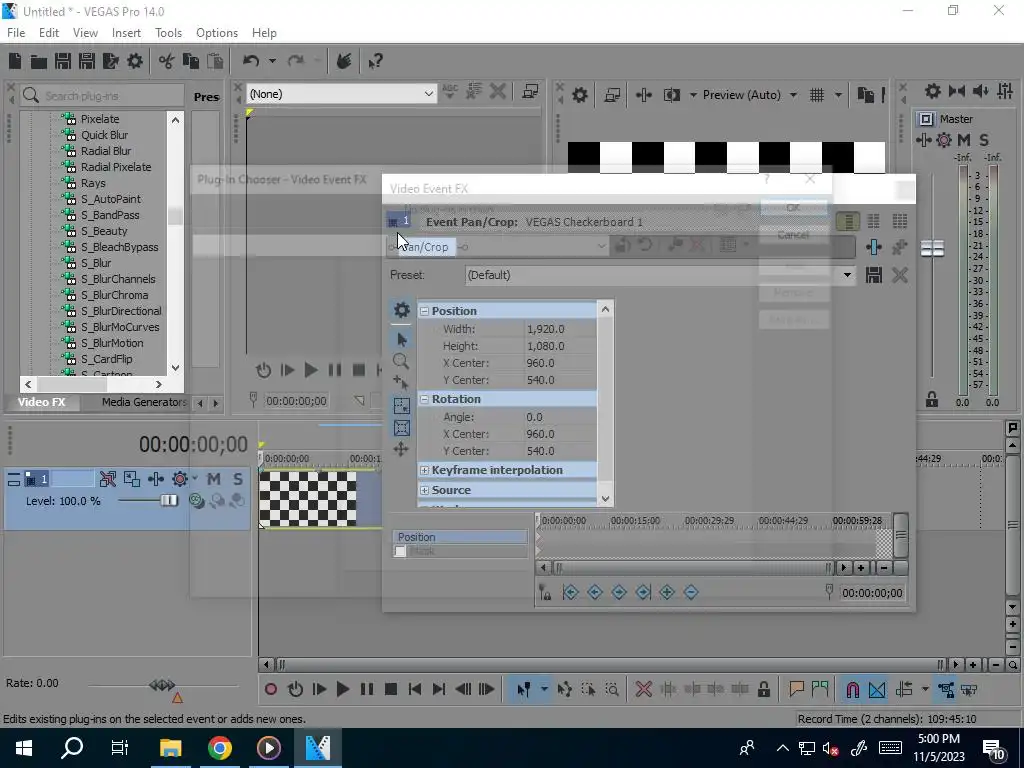
Task: Click the Search plug-ins field
Action: pos(102,96)
